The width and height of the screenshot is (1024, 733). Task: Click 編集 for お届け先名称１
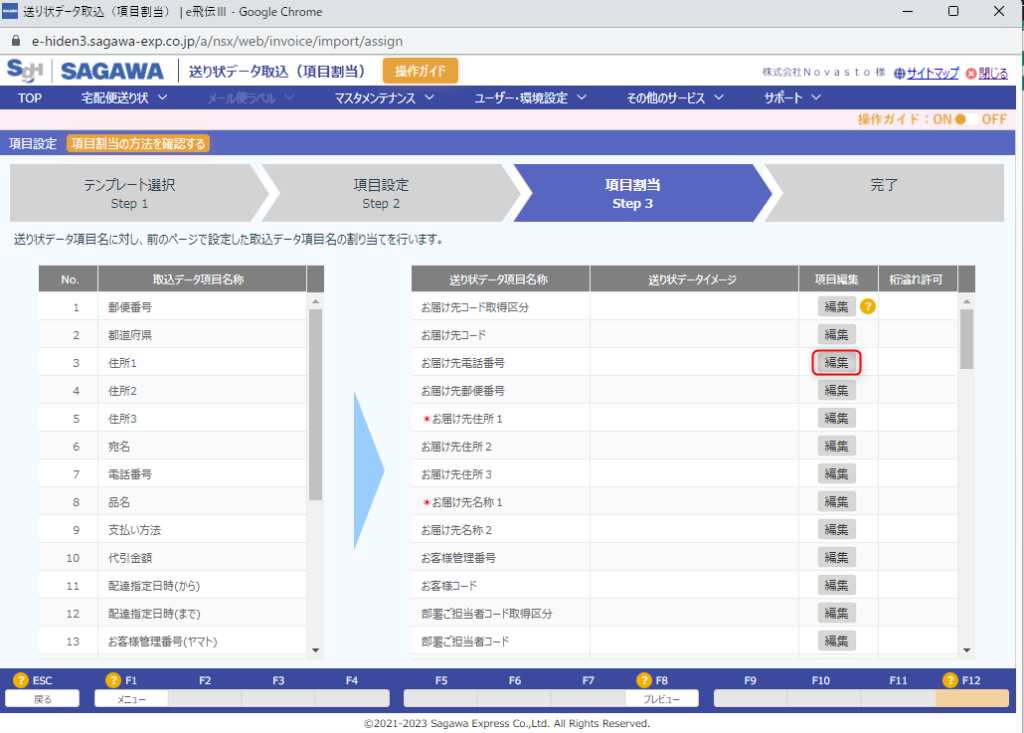coord(837,502)
